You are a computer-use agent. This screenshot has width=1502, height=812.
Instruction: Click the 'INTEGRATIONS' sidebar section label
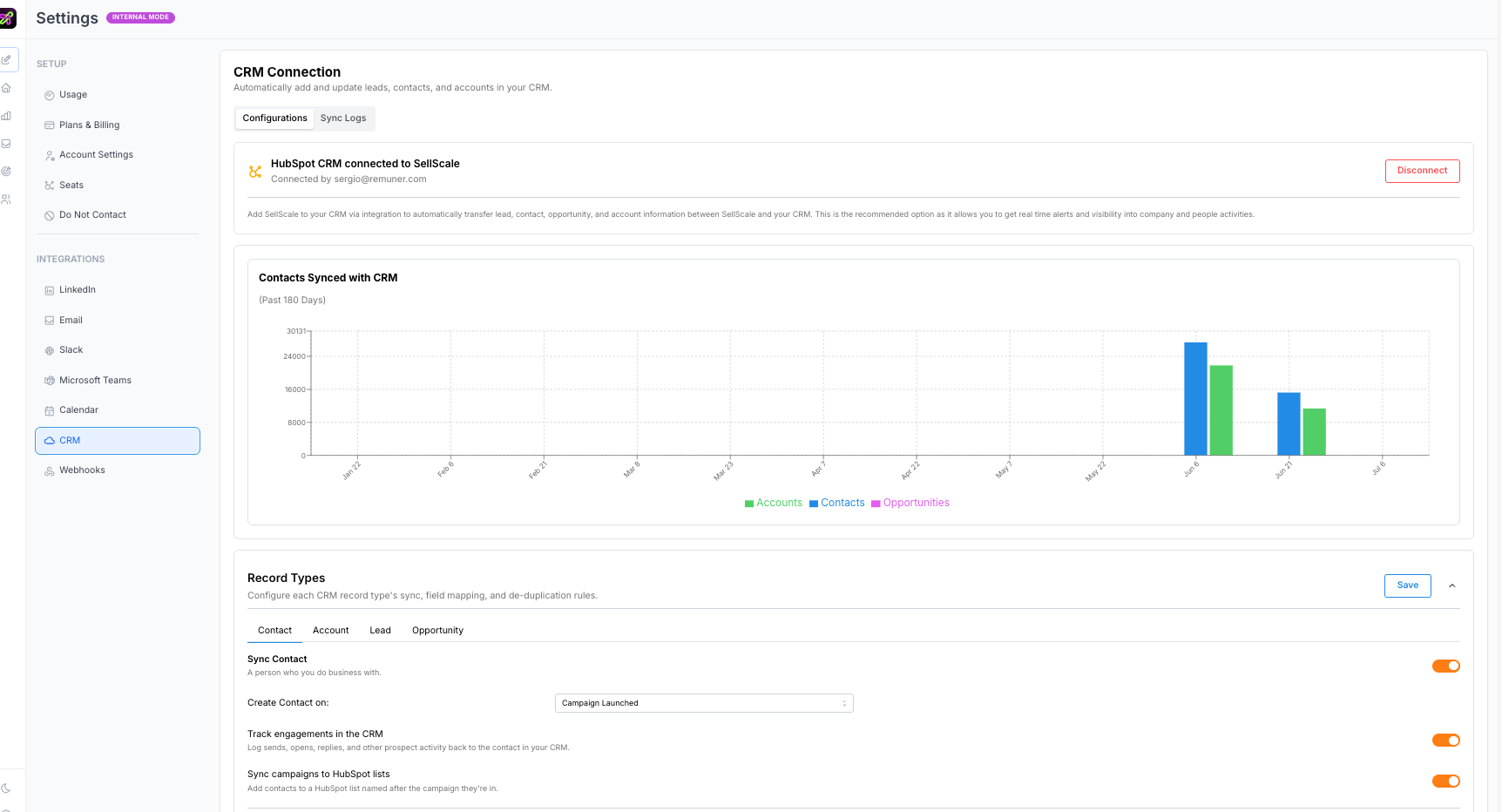(x=71, y=260)
